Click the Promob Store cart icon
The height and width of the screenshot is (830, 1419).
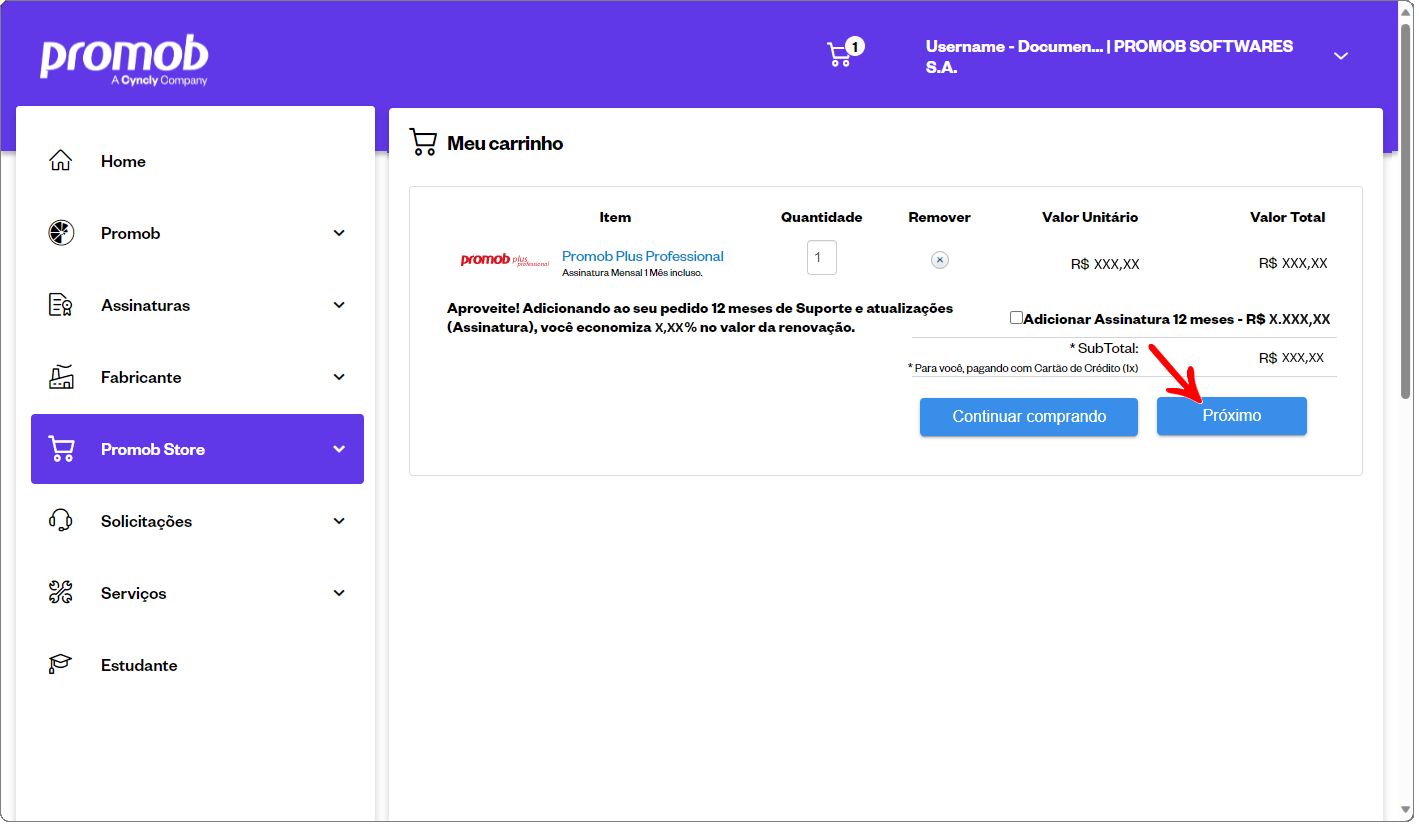(61, 449)
